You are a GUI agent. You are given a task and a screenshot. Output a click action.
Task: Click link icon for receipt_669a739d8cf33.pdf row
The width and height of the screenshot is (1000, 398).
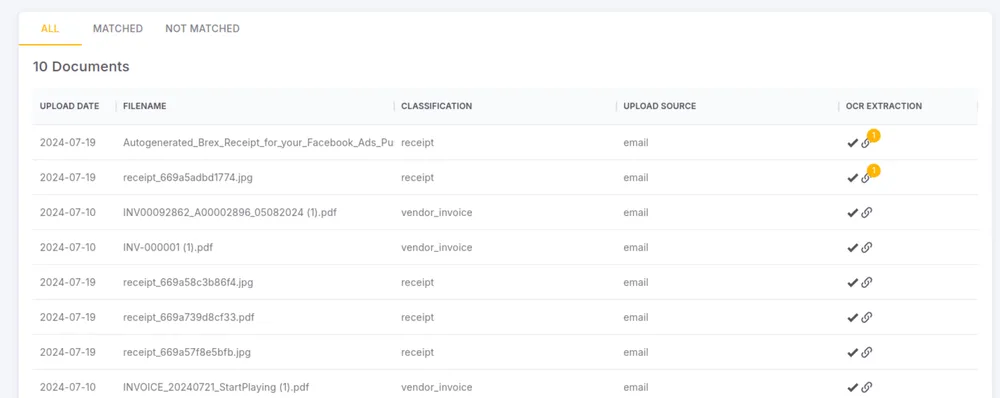pyautogui.click(x=866, y=318)
